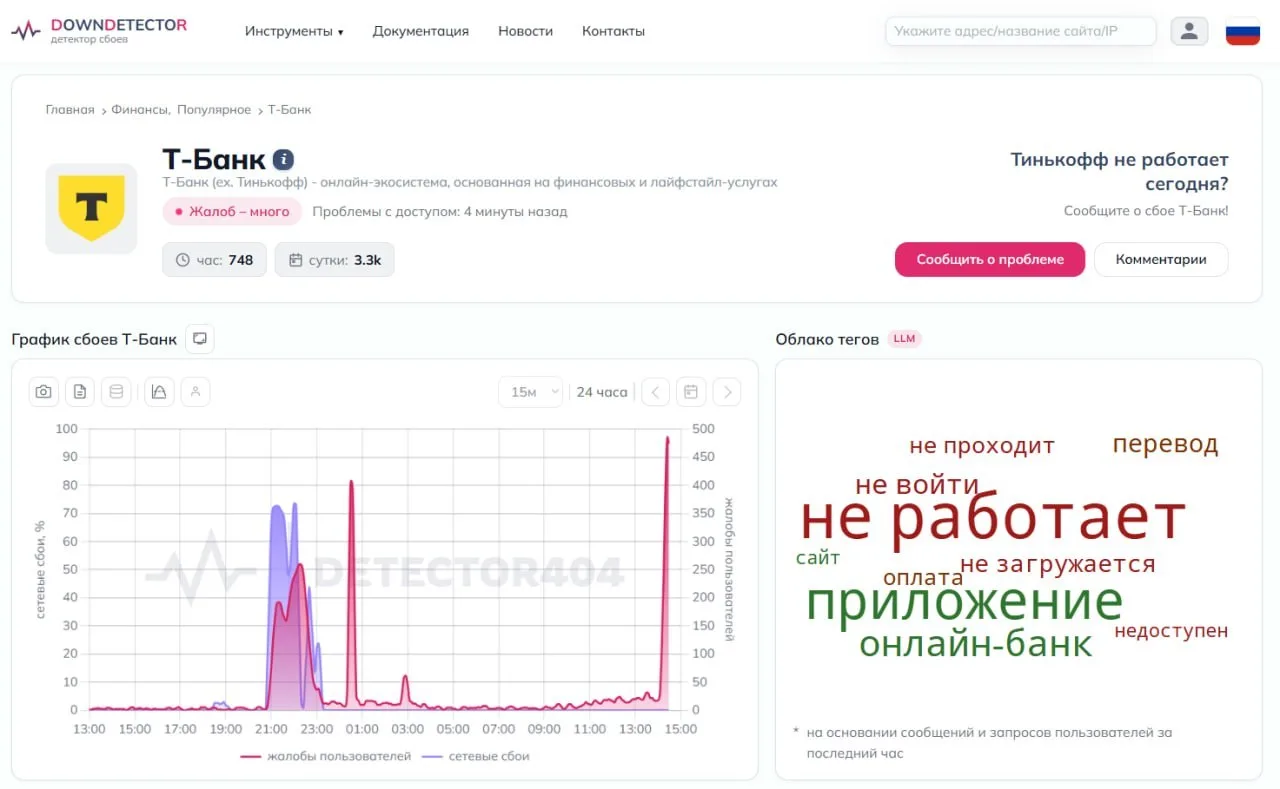Go to next time period arrow

click(727, 392)
